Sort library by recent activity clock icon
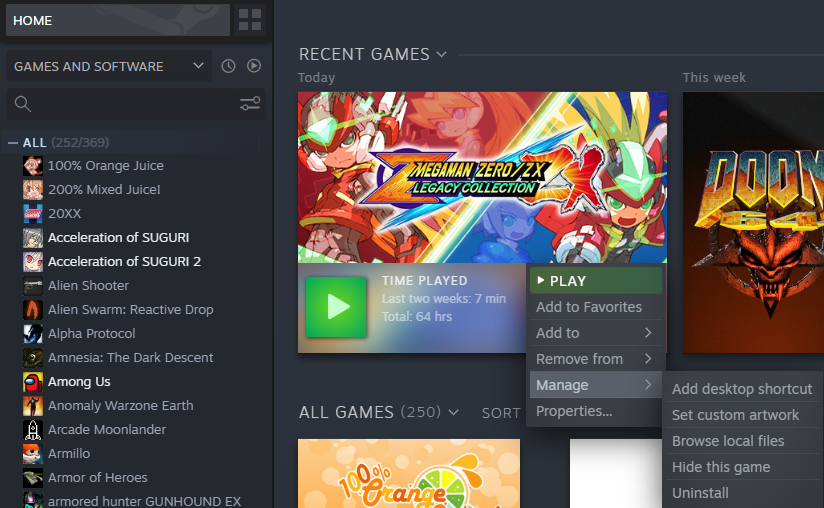Screen dimensions: 824x508 pos(228,66)
